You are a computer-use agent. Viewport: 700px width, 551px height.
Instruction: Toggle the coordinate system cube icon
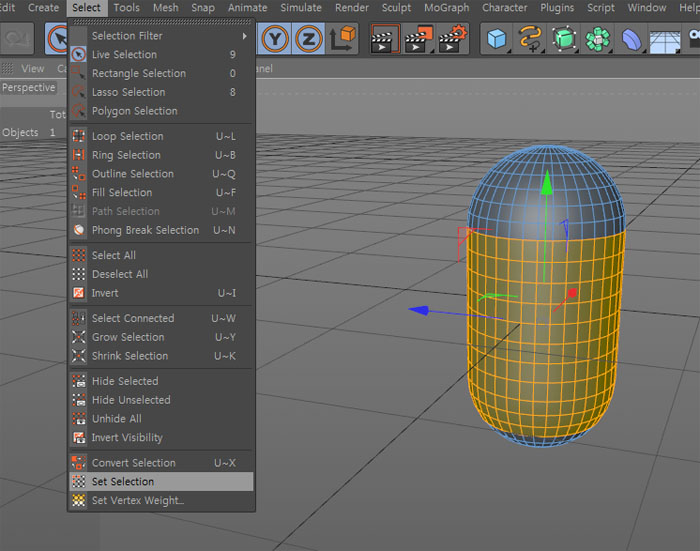(342, 39)
